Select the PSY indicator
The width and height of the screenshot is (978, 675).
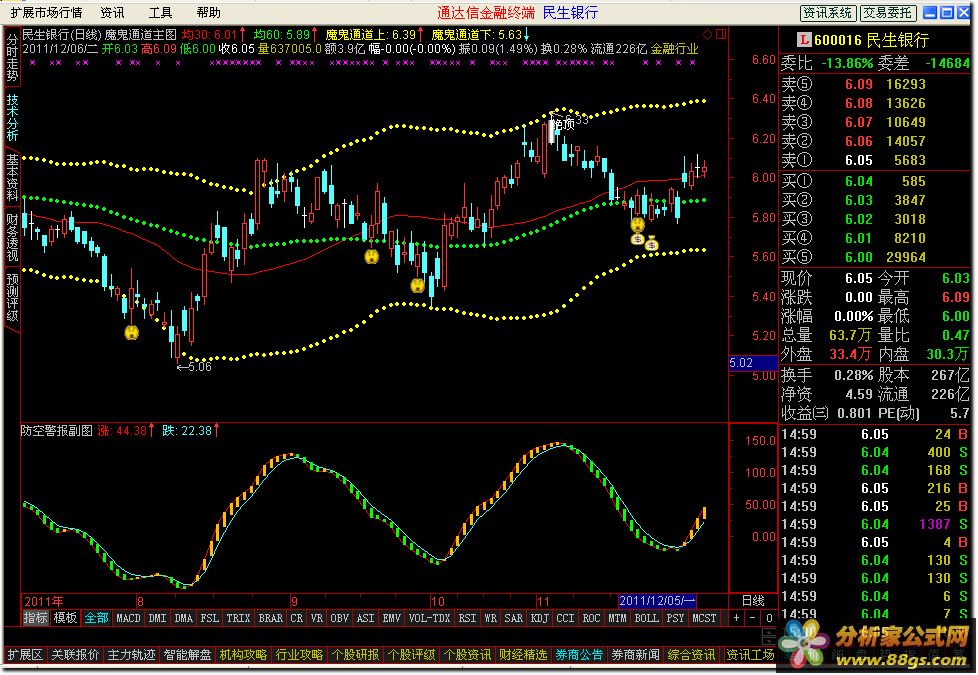click(675, 618)
